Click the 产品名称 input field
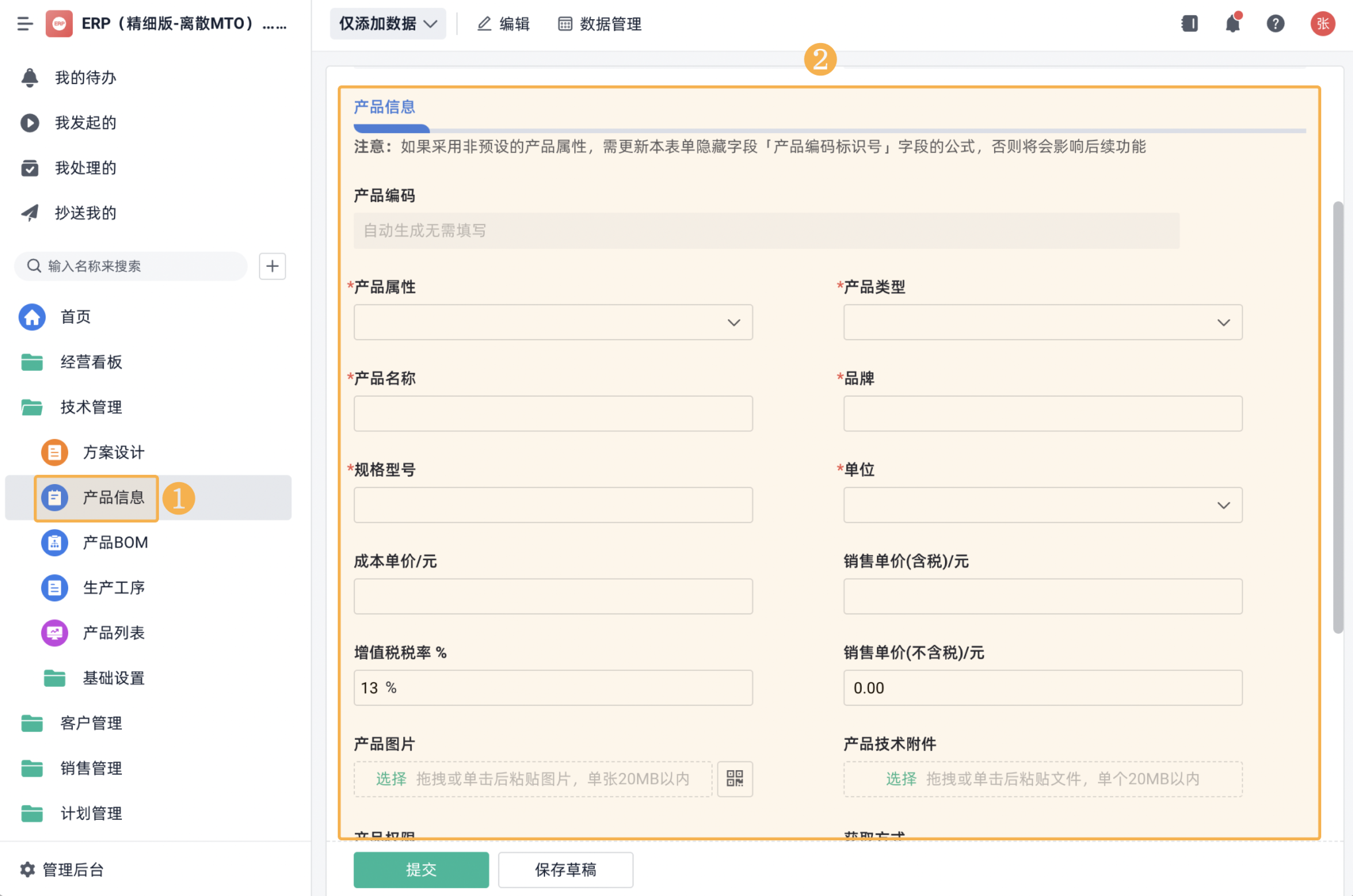1353x896 pixels. tap(553, 414)
